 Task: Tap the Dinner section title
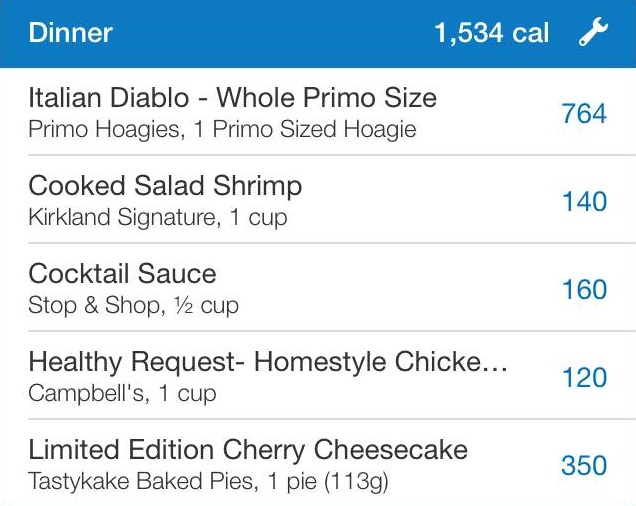pos(70,34)
